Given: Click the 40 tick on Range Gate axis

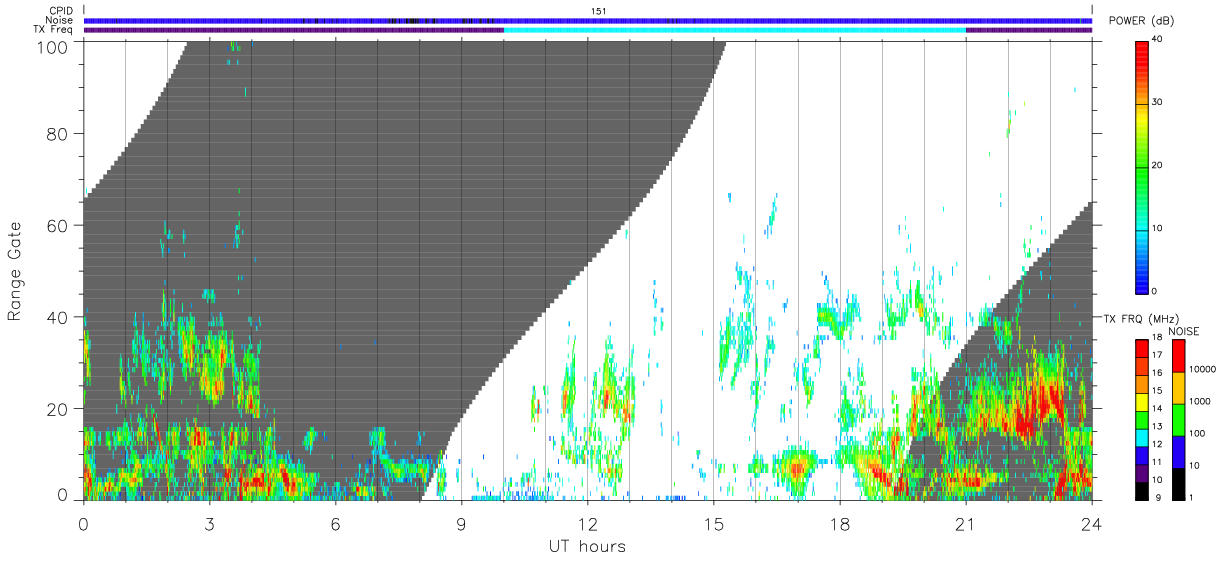Looking at the screenshot, I should (x=59, y=317).
